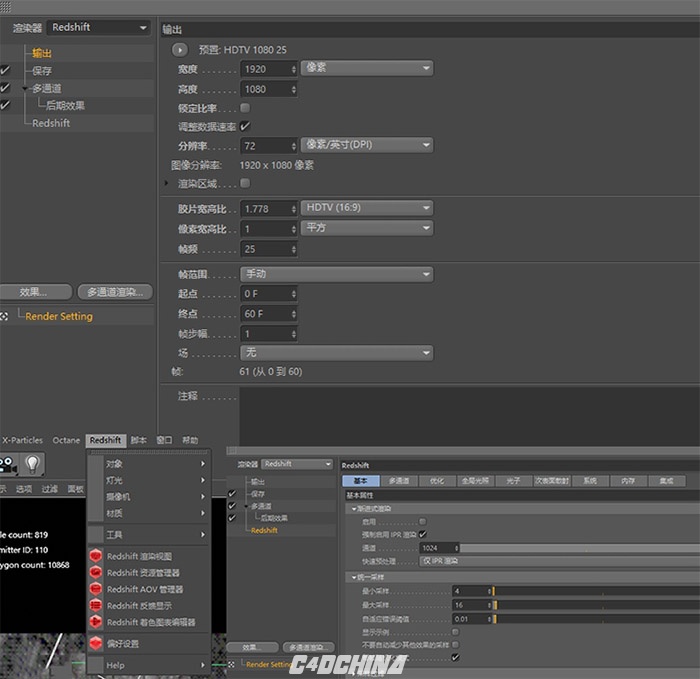Open the 像素 unit dropdown beside 宽度
The width and height of the screenshot is (700, 679).
[x=367, y=68]
